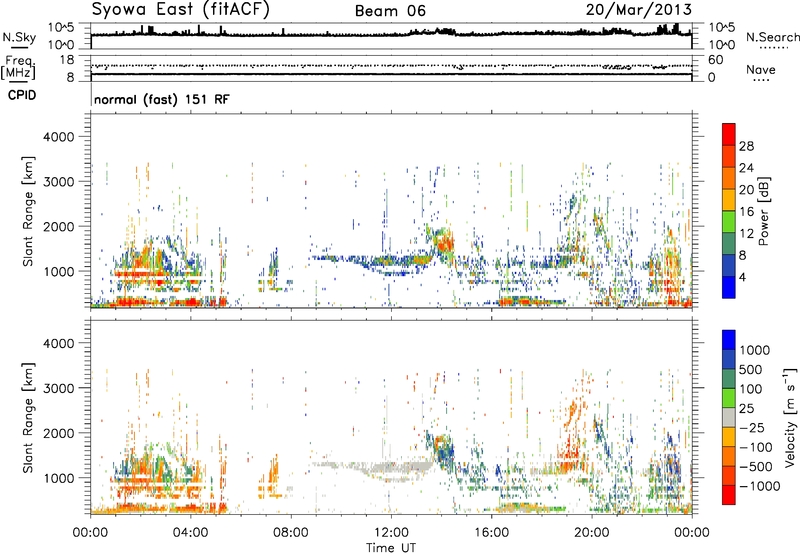Click the '1000' Velocity colorbar tick
This screenshot has height=554, width=800.
coord(755,350)
